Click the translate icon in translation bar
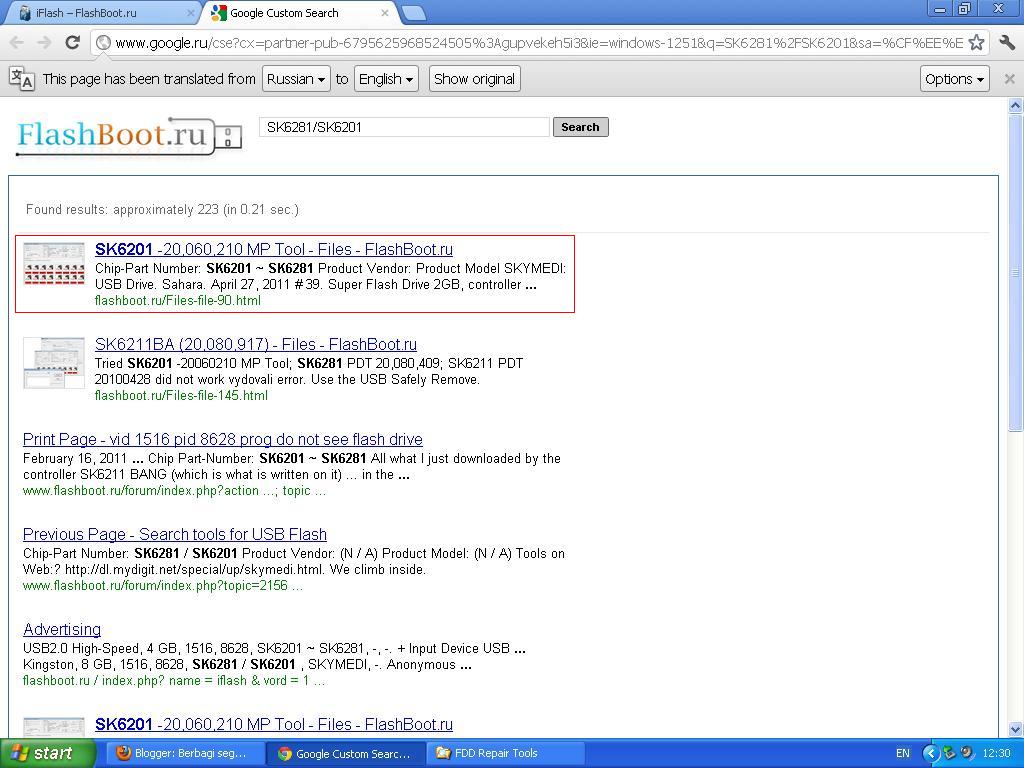The height and width of the screenshot is (768, 1024). pos(21,79)
